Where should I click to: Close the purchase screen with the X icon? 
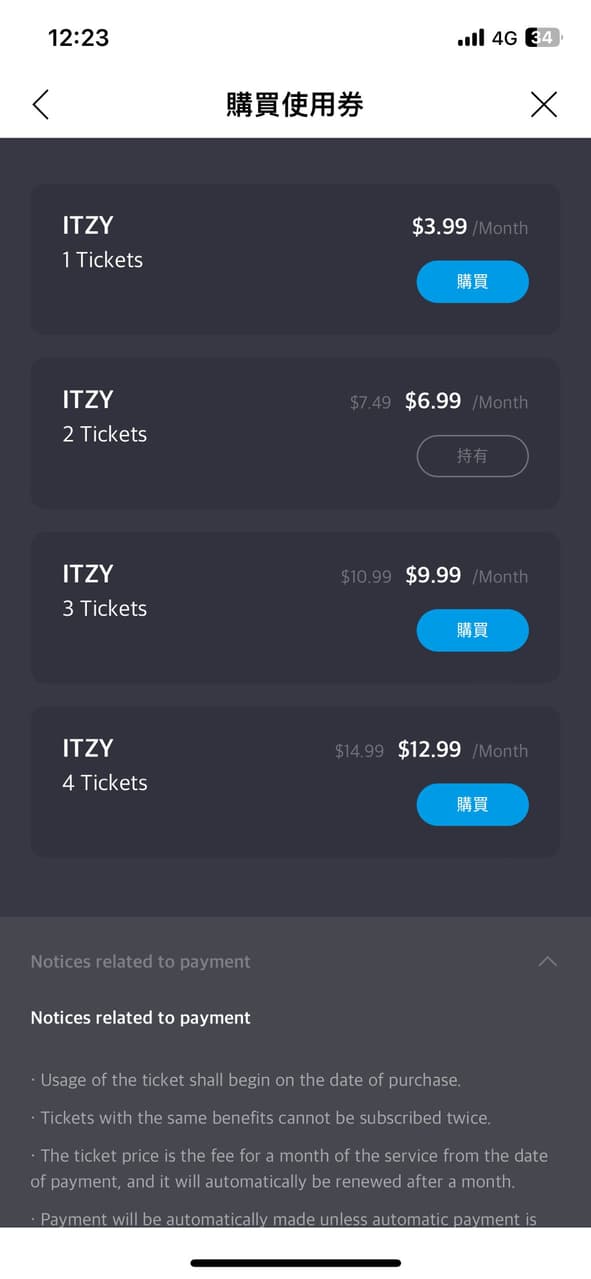(544, 104)
